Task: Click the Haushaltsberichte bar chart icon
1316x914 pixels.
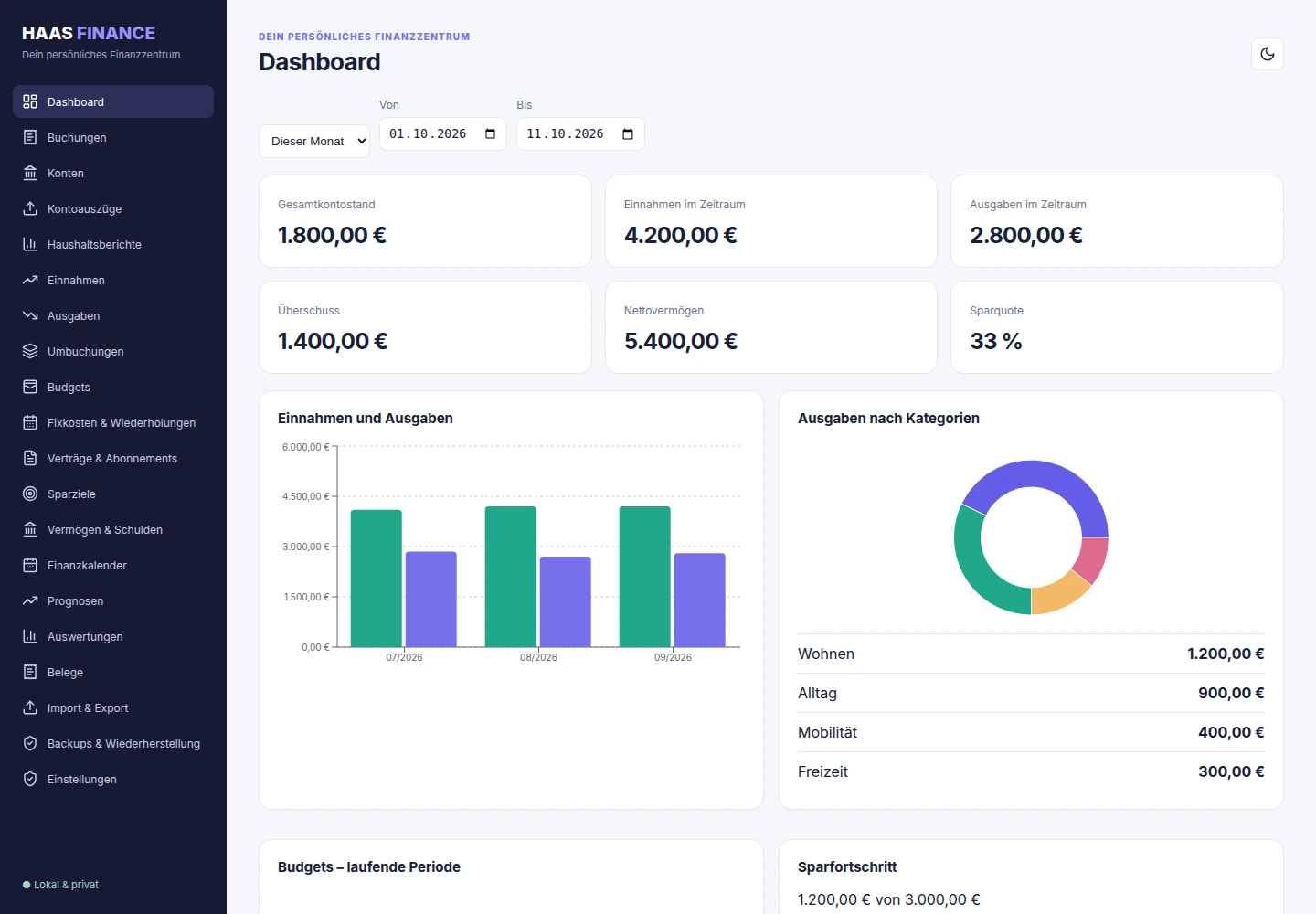Action: tap(30, 244)
